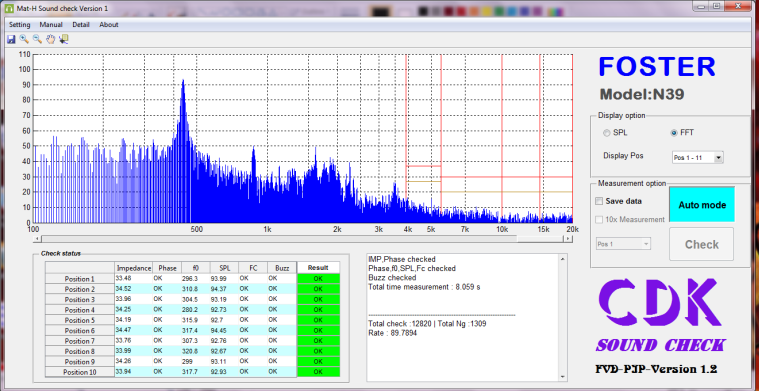Screen dimensions: 759x391
Task: Select the Position 5 row header
Action: point(80,320)
